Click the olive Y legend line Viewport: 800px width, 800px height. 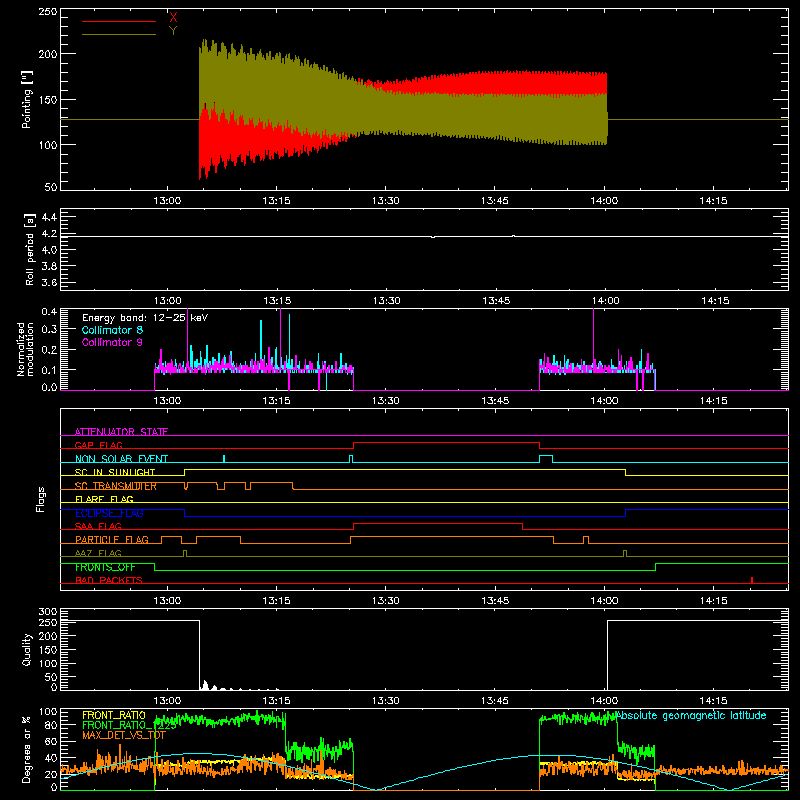pyautogui.click(x=118, y=34)
